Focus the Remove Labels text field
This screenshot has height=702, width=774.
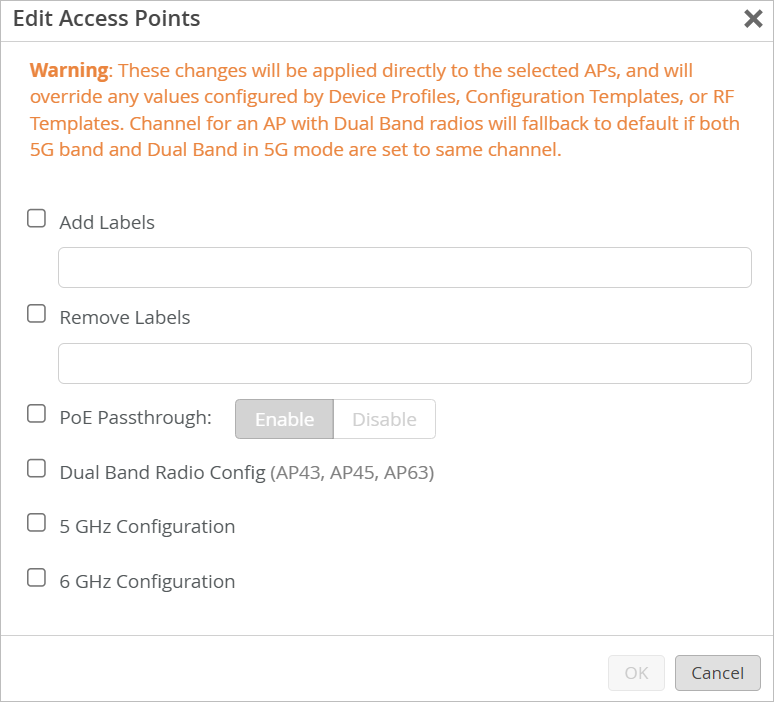click(405, 364)
